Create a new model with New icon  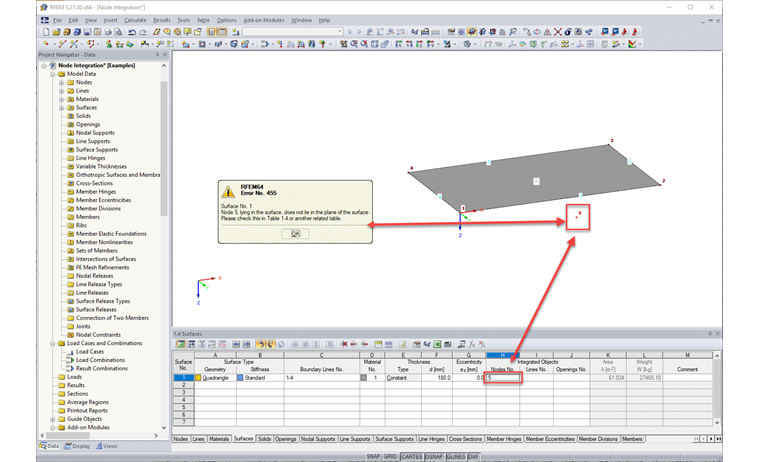46,32
